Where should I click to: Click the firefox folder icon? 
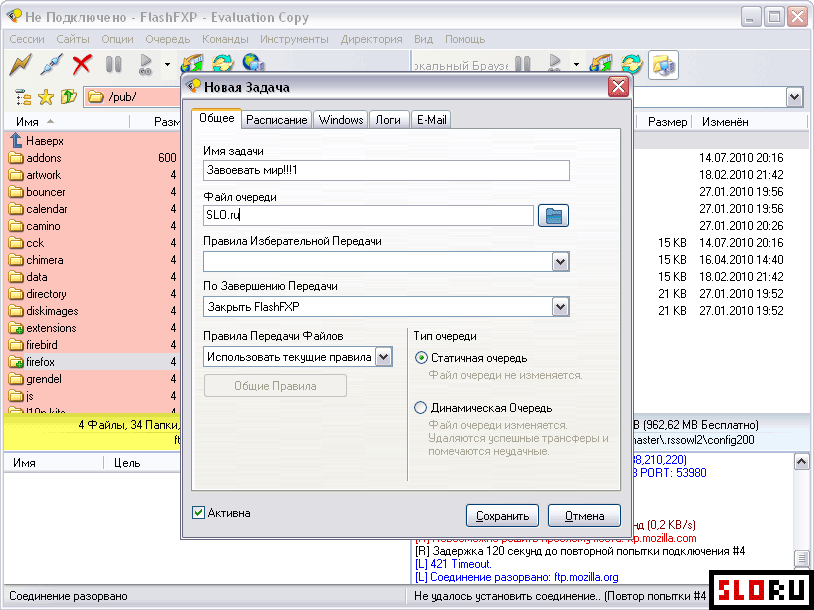pyautogui.click(x=16, y=362)
